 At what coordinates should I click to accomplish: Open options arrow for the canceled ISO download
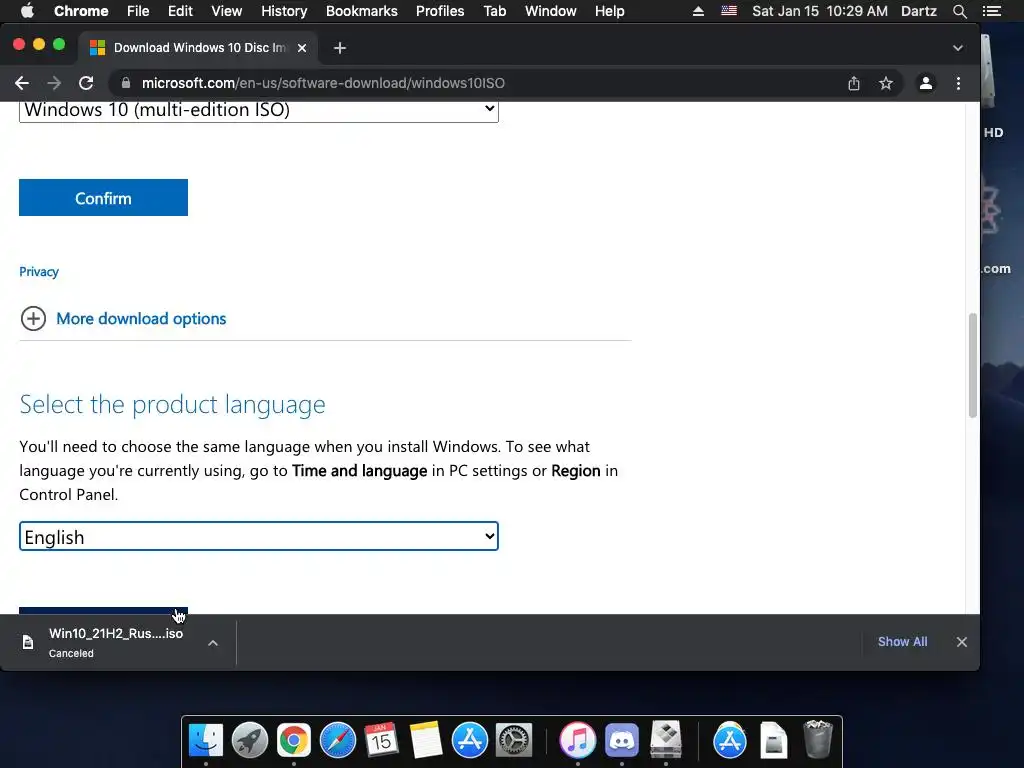pos(213,643)
